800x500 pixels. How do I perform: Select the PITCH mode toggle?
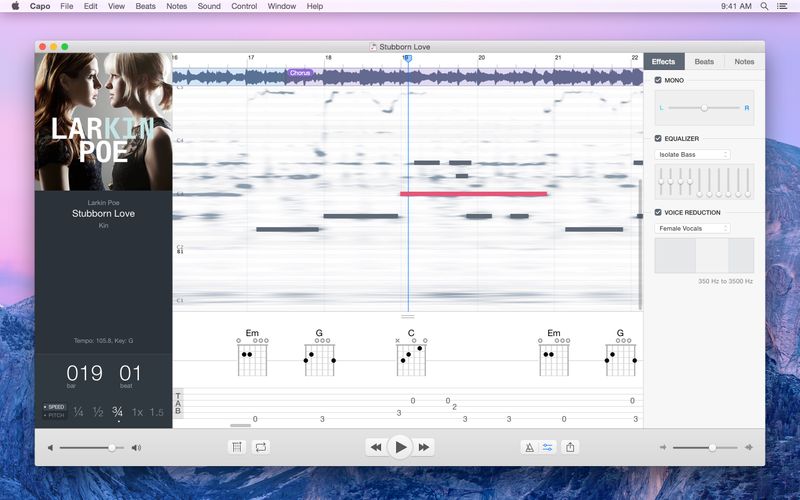pos(54,415)
